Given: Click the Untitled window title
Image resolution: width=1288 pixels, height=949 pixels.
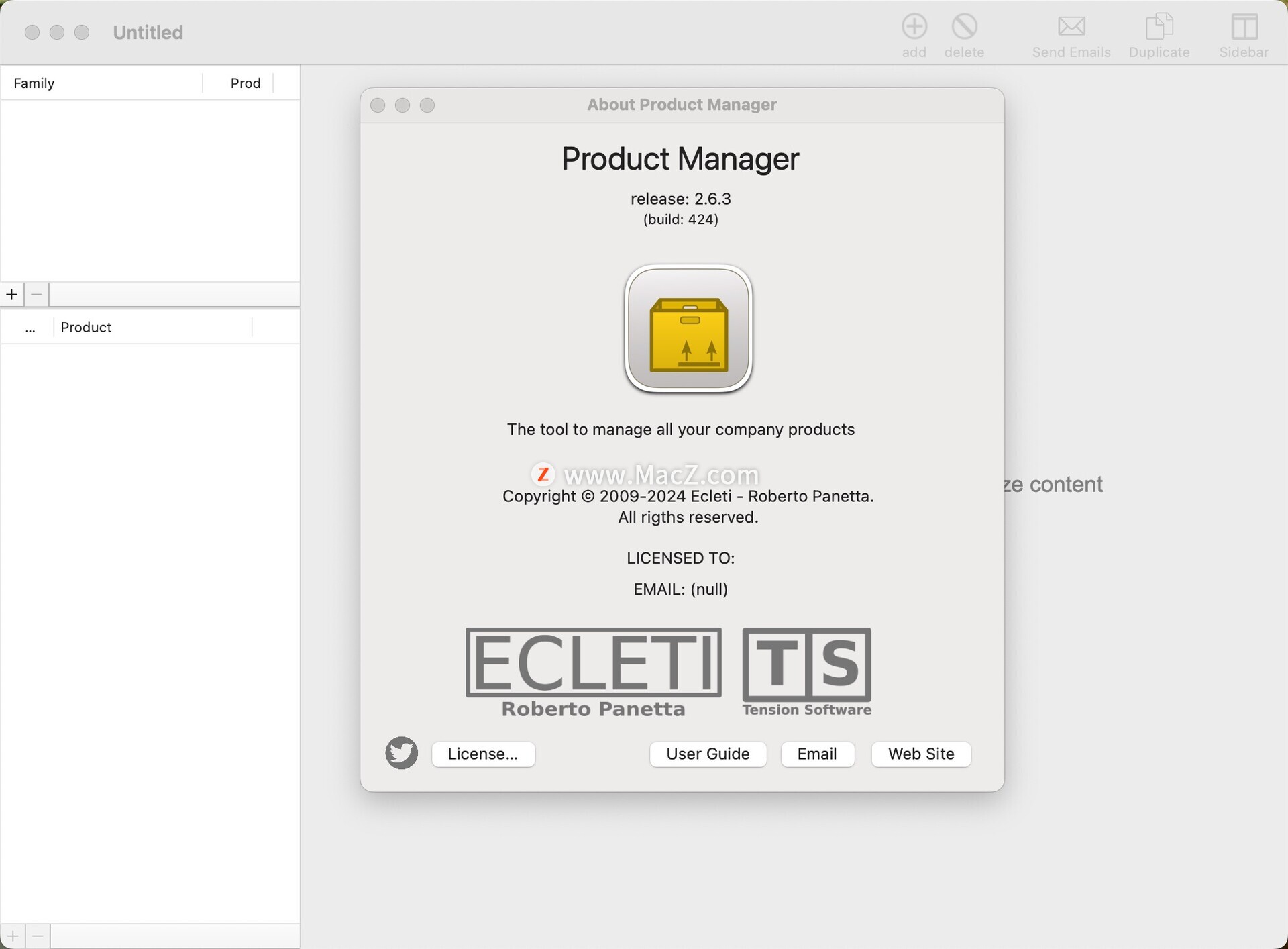Looking at the screenshot, I should coord(148,32).
